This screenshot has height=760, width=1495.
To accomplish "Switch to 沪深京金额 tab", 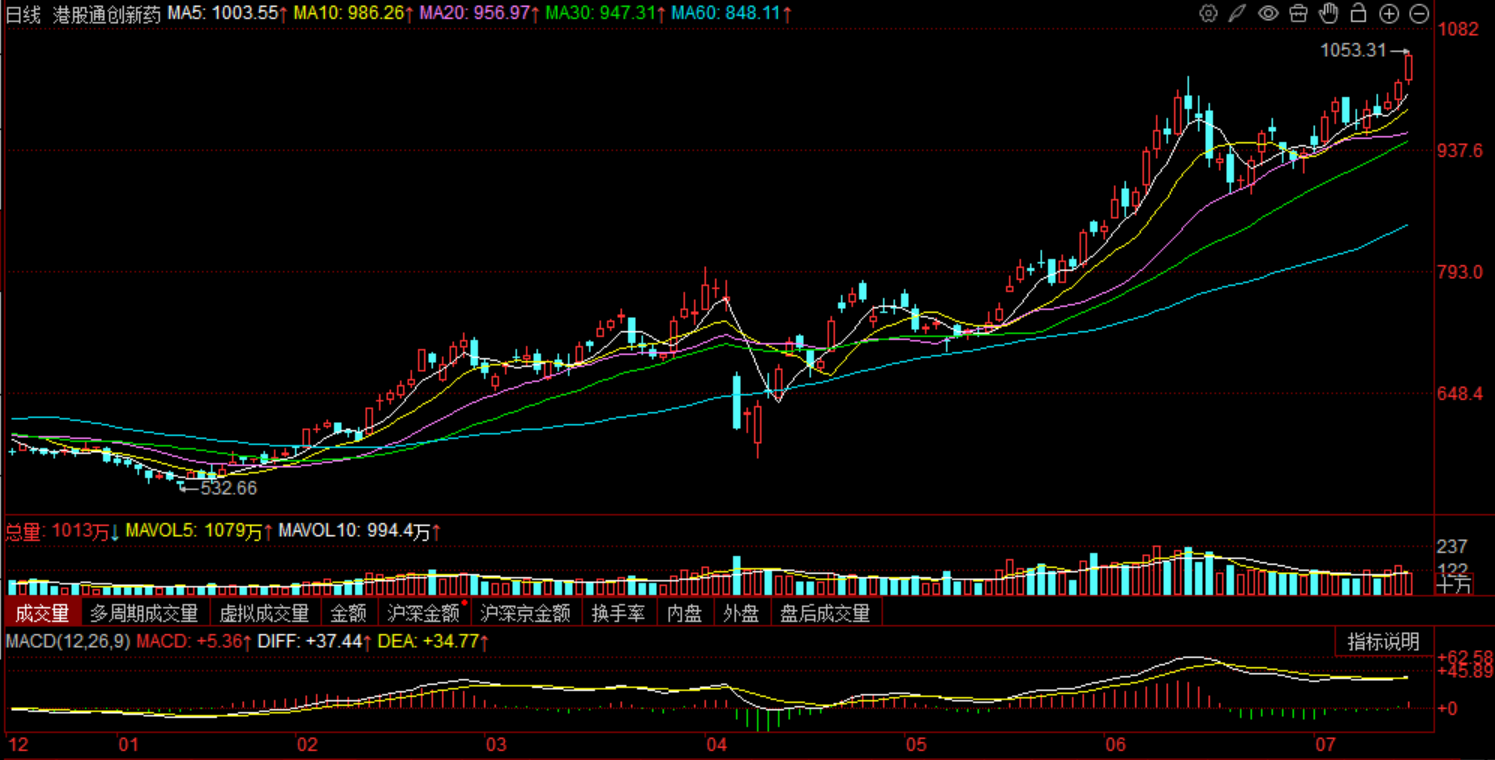I will coord(525,613).
